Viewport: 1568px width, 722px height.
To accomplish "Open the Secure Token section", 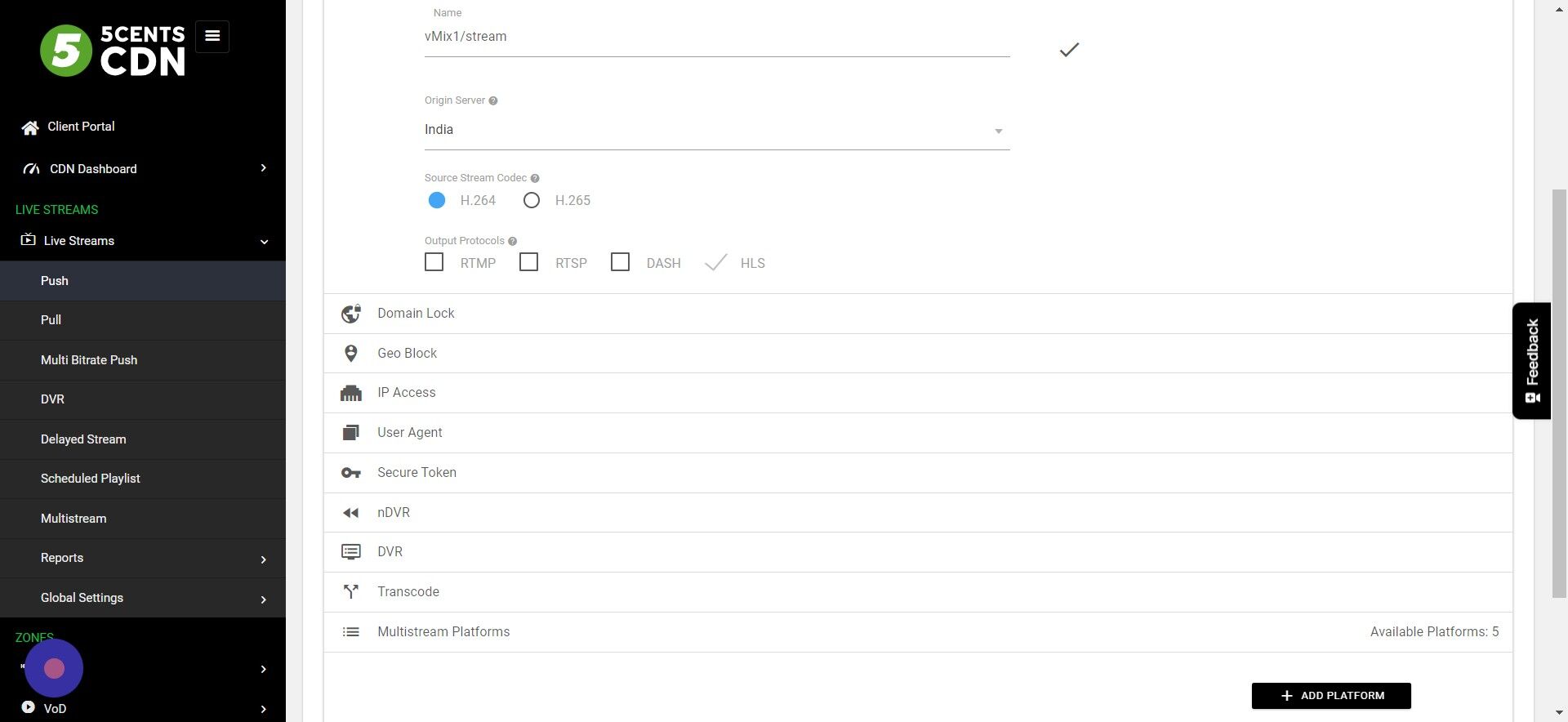I will point(918,473).
